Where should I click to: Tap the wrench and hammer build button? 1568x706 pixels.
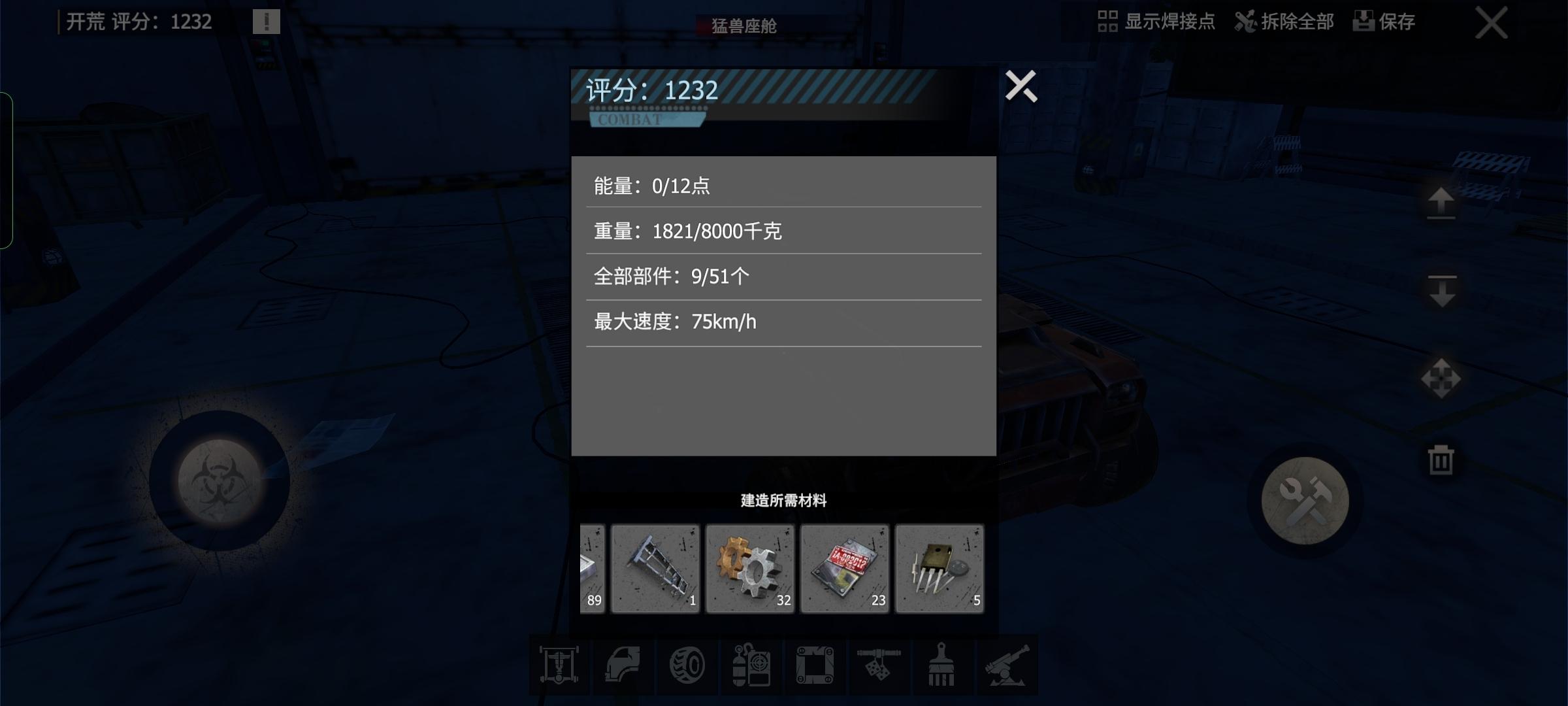(1305, 501)
